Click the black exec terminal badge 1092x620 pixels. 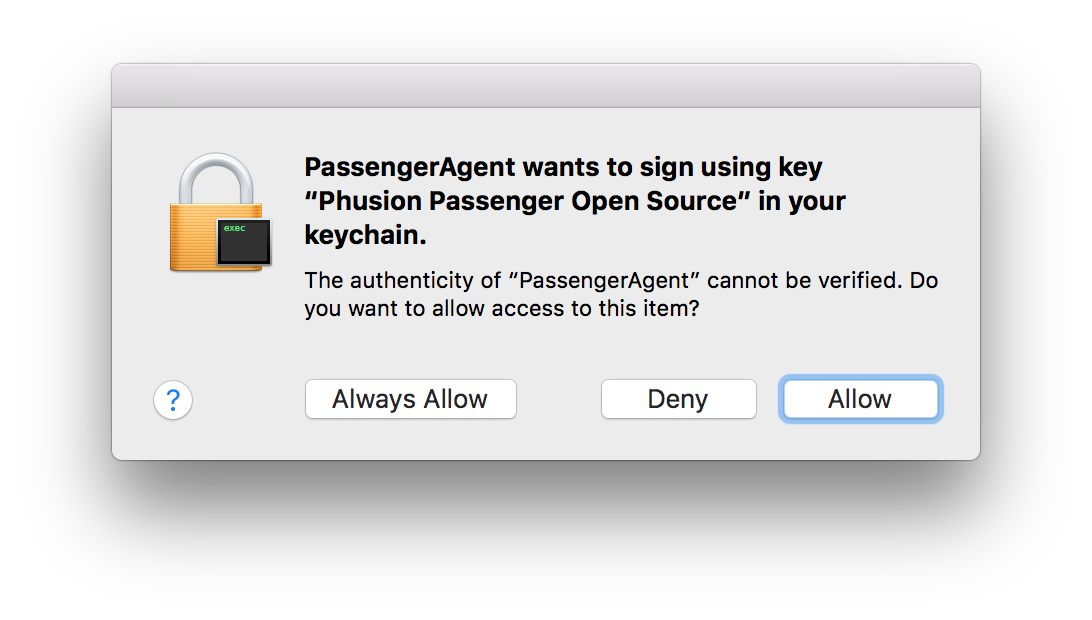point(244,242)
